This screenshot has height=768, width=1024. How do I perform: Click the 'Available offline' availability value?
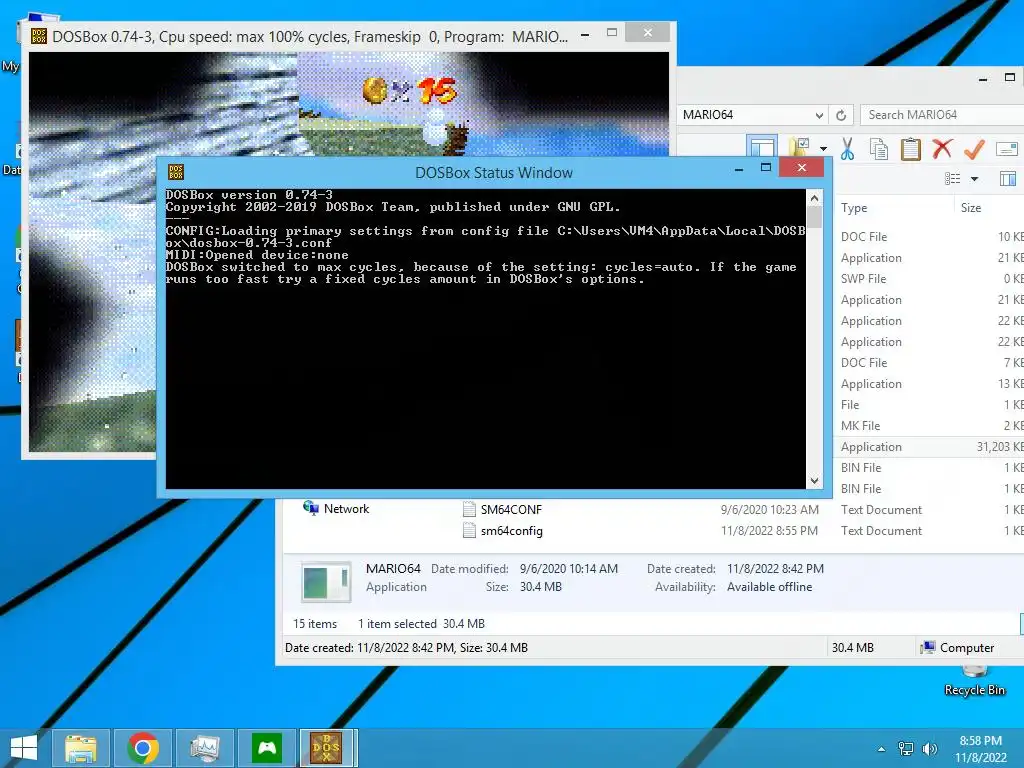pos(769,587)
